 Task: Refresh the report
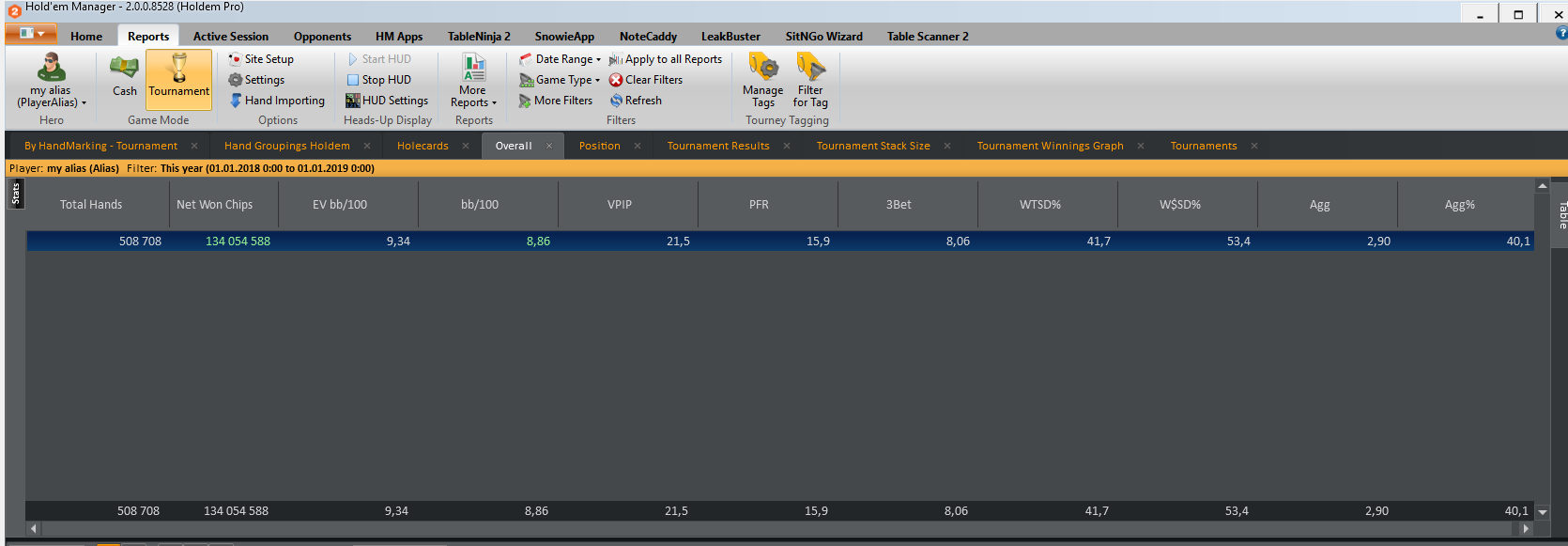pyautogui.click(x=636, y=101)
